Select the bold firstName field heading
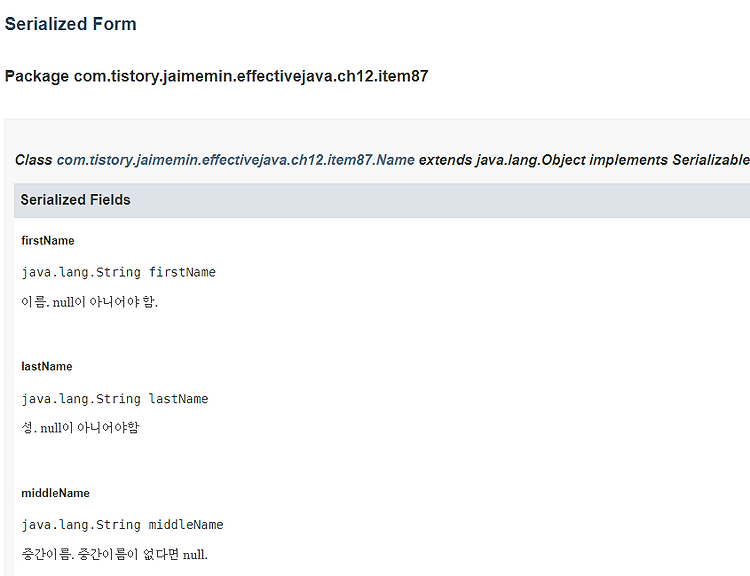This screenshot has height=576, width=750. point(48,241)
